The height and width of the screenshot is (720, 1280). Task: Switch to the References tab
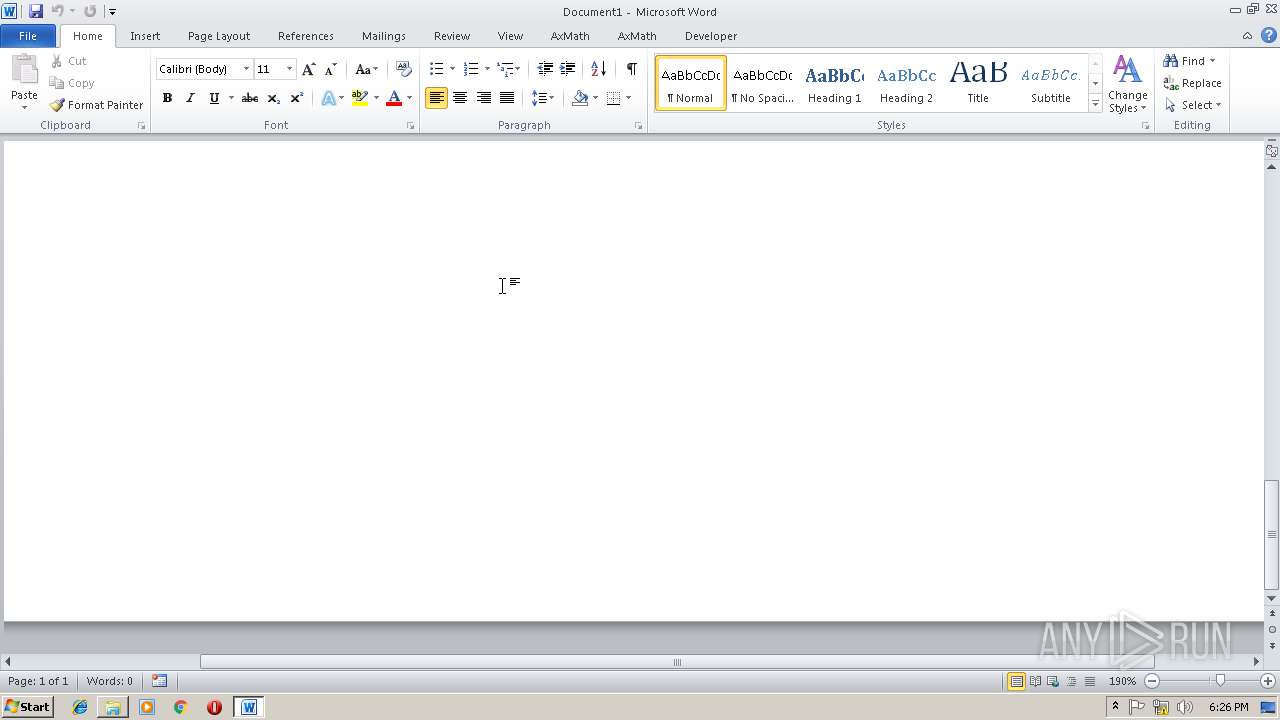coord(306,36)
